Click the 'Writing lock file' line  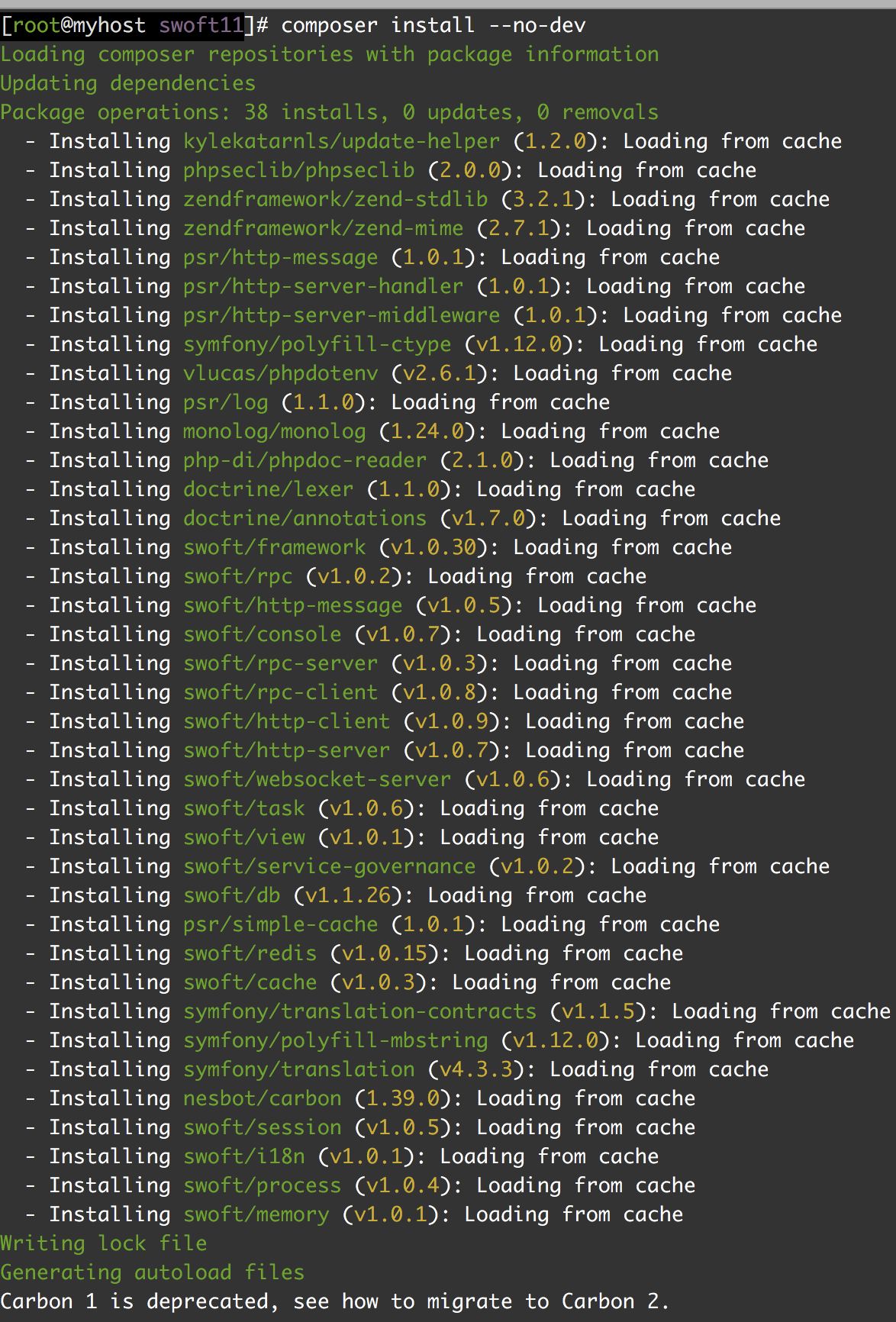[104, 1244]
